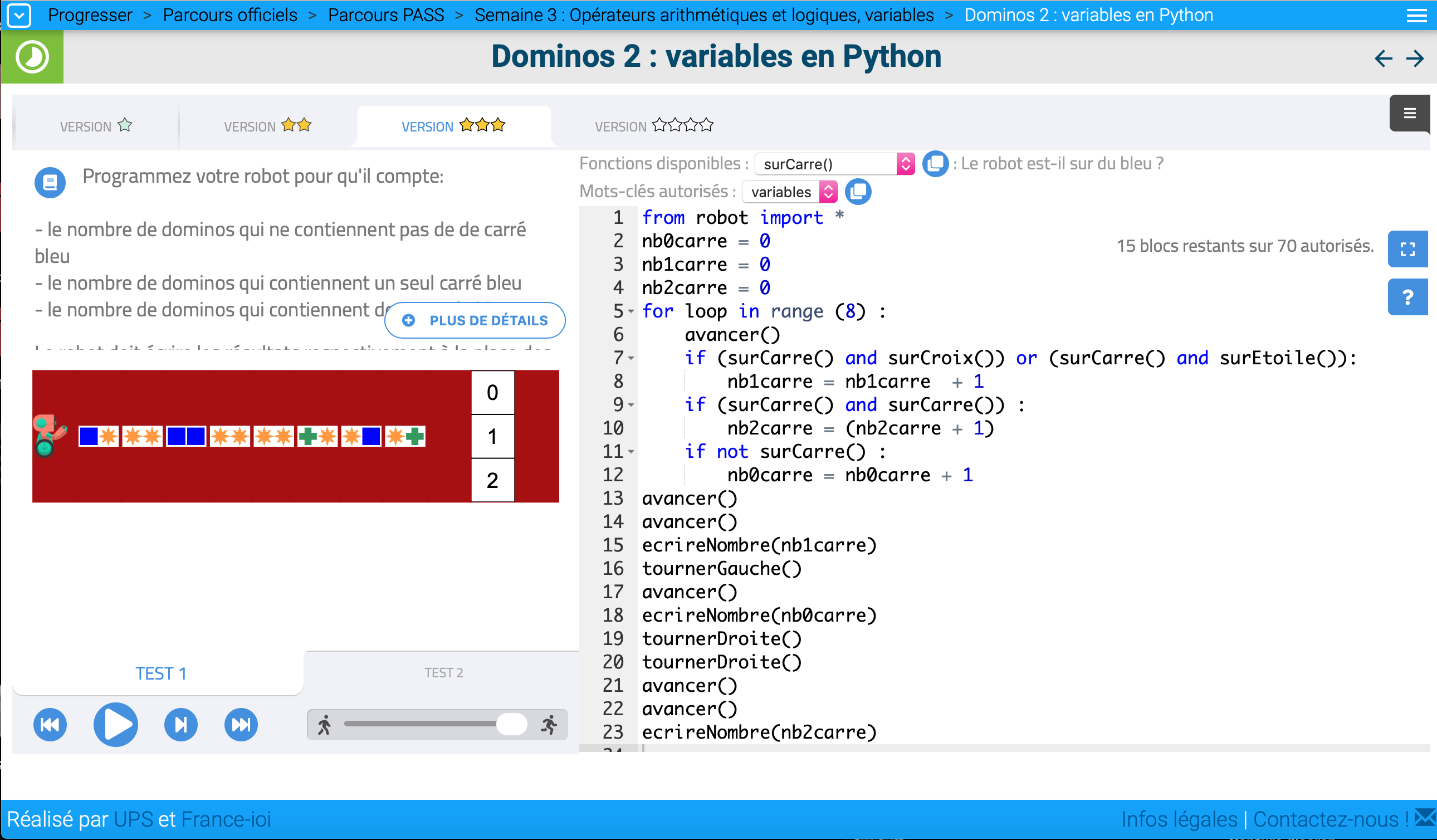
Task: Select the four-star VERSION tab
Action: coord(653,126)
